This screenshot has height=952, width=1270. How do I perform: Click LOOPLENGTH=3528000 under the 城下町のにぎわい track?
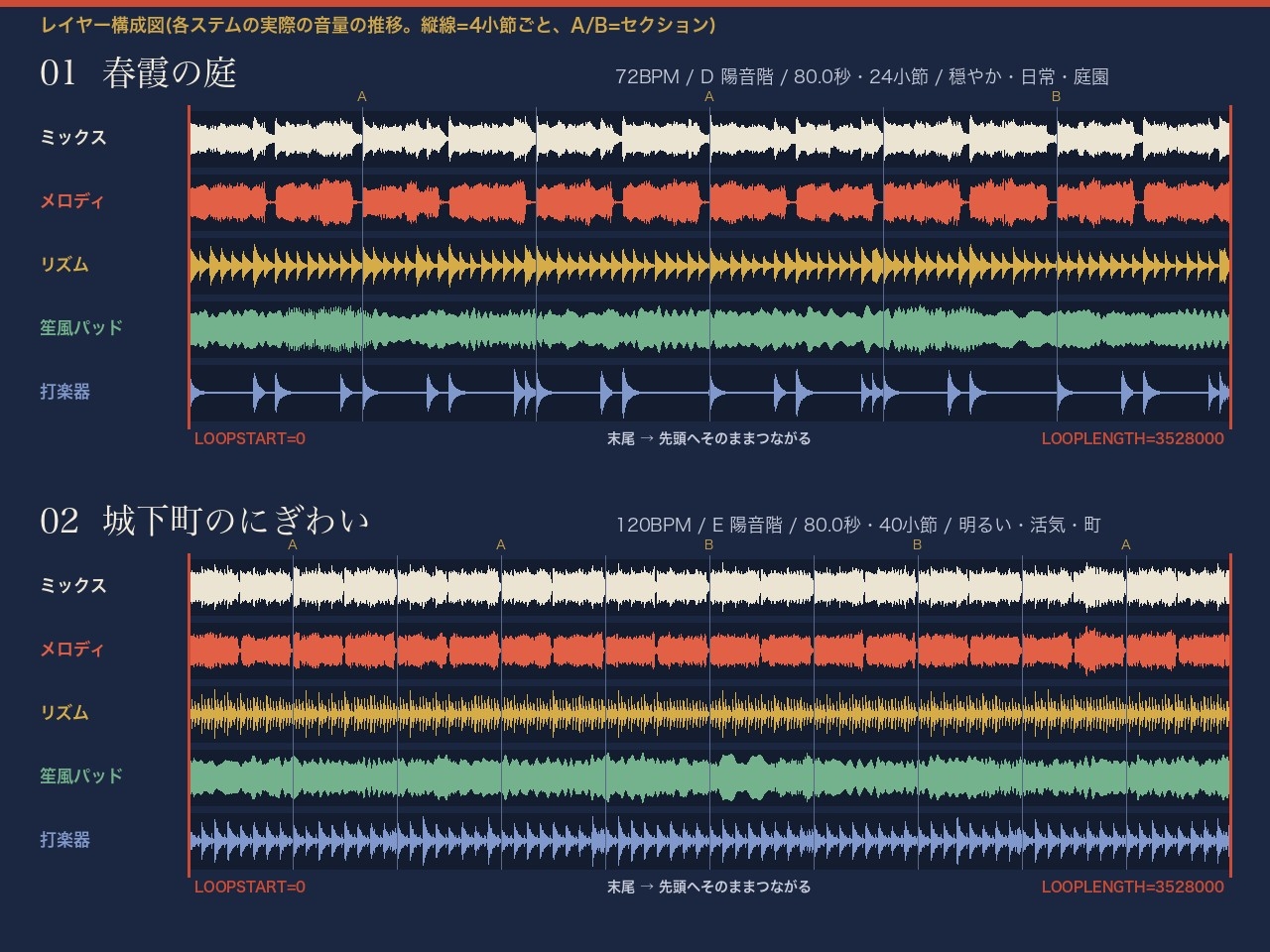click(x=1132, y=887)
